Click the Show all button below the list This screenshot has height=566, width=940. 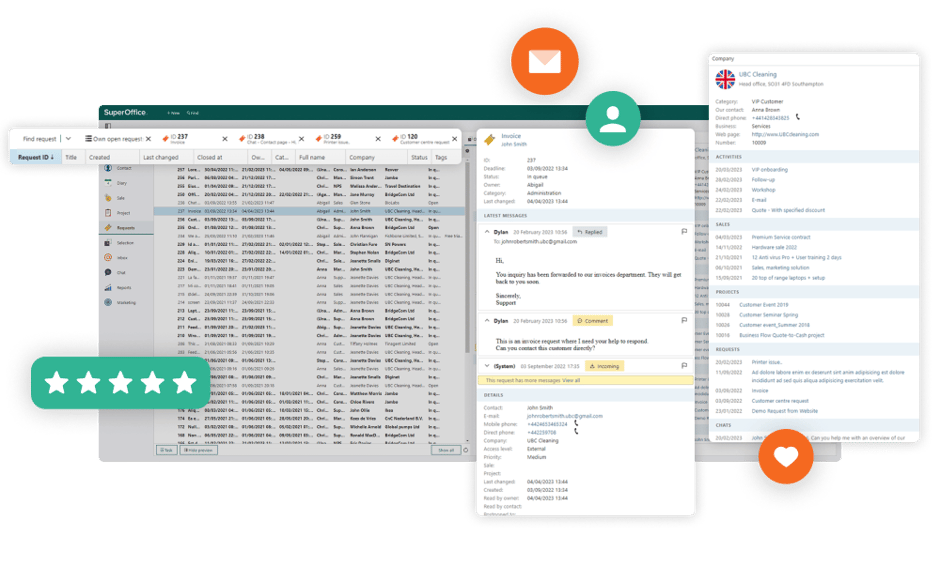click(445, 450)
